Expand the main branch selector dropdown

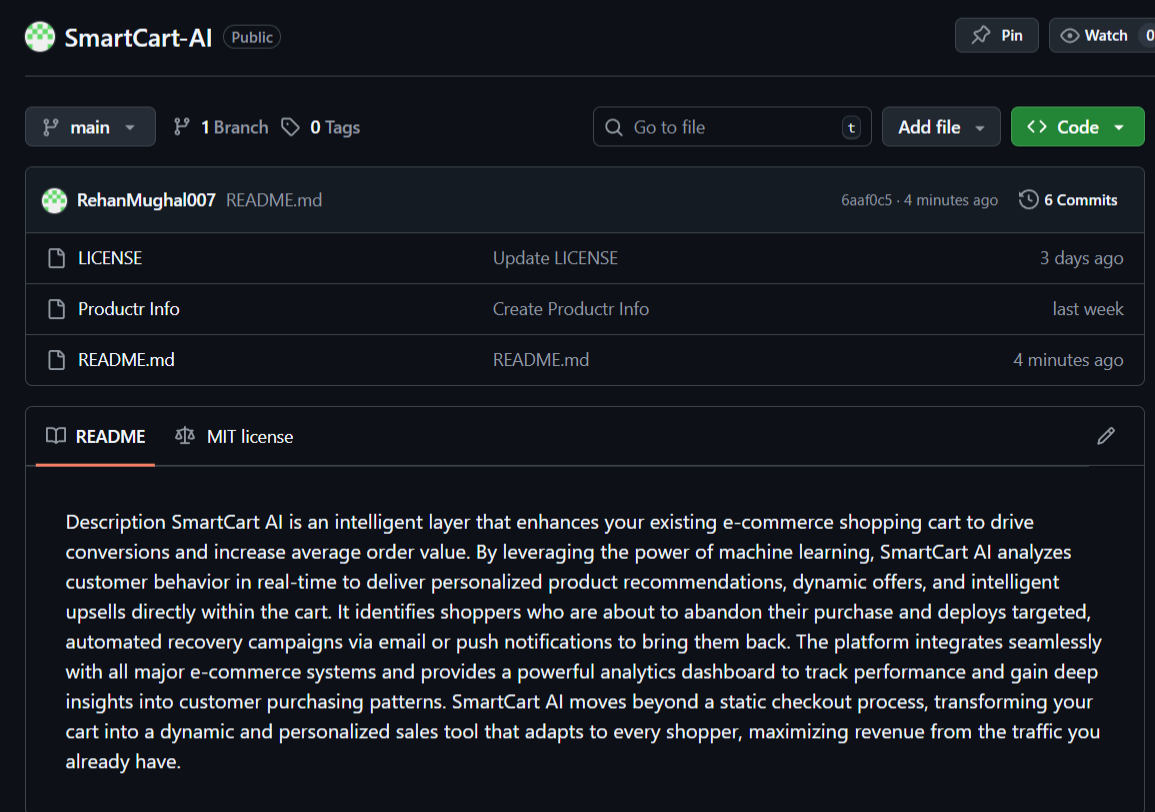coord(90,127)
